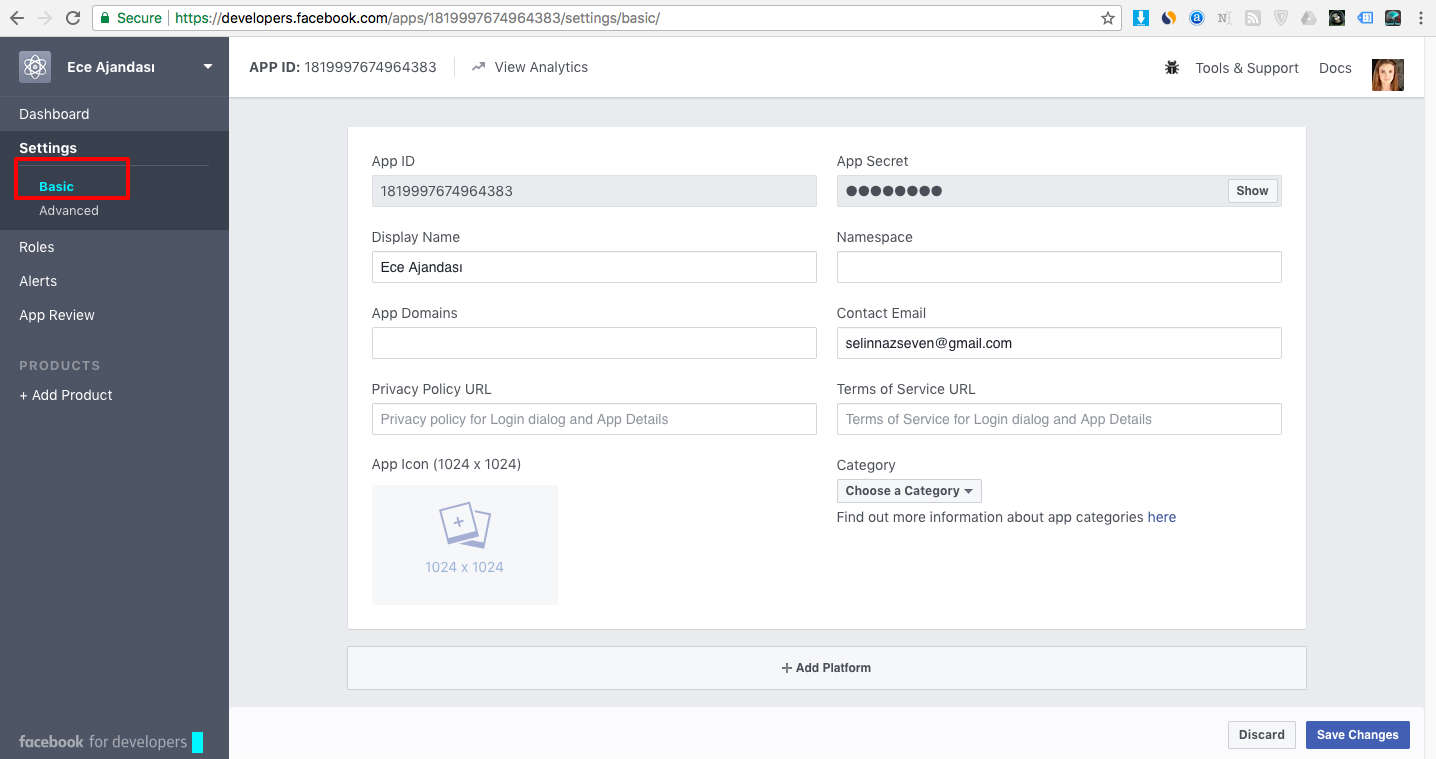
Task: Click the Google Drive extension icon
Action: [x=1309, y=18]
